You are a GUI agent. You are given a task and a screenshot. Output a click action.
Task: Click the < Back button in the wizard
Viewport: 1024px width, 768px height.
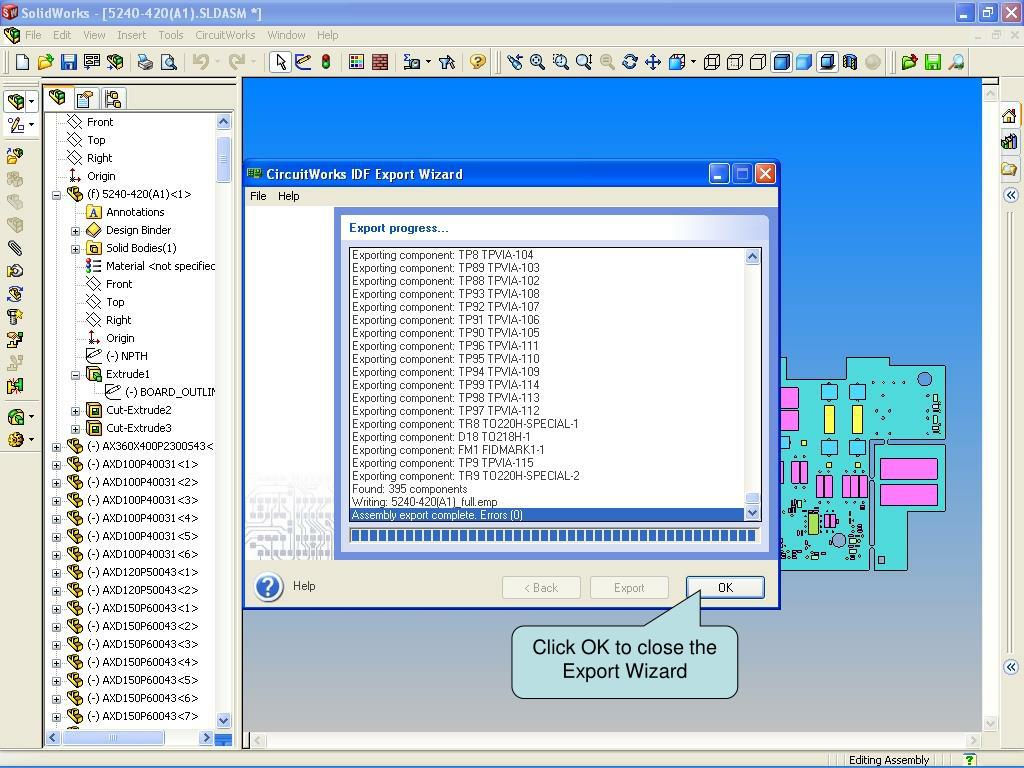coord(541,587)
